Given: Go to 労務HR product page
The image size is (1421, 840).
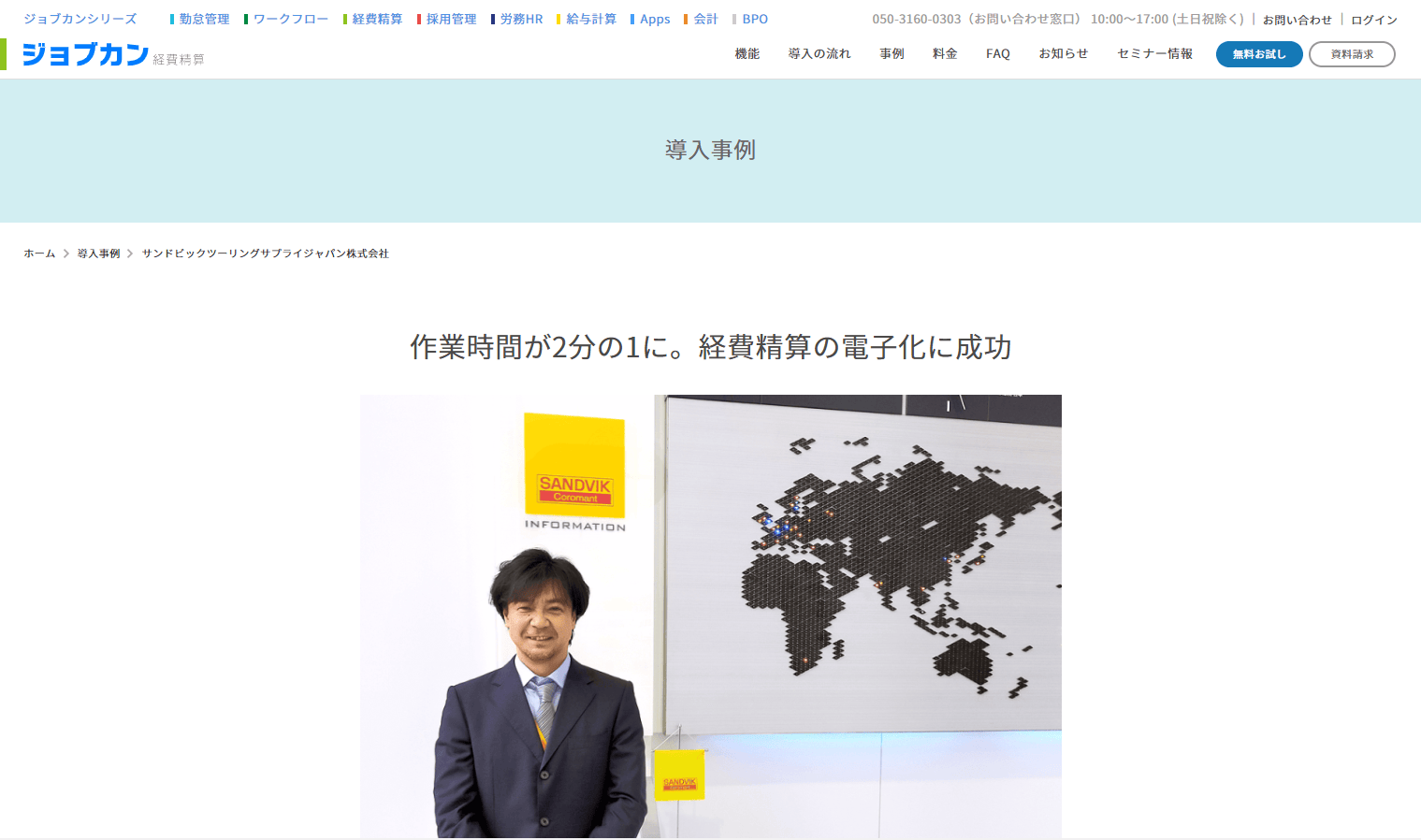Looking at the screenshot, I should [x=517, y=19].
